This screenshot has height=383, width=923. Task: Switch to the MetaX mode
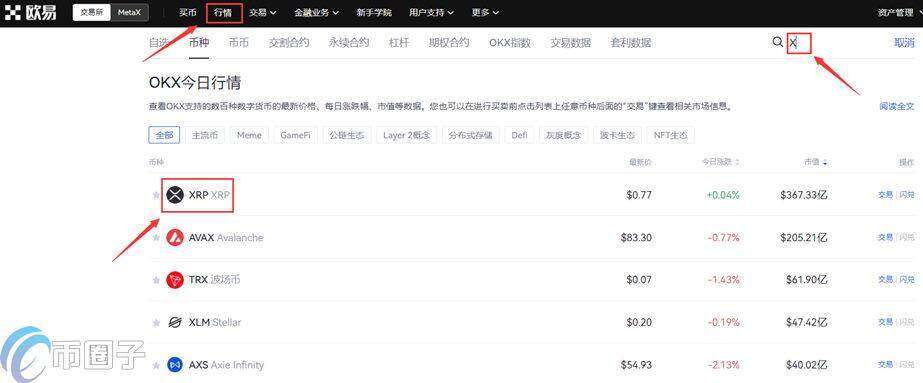129,12
